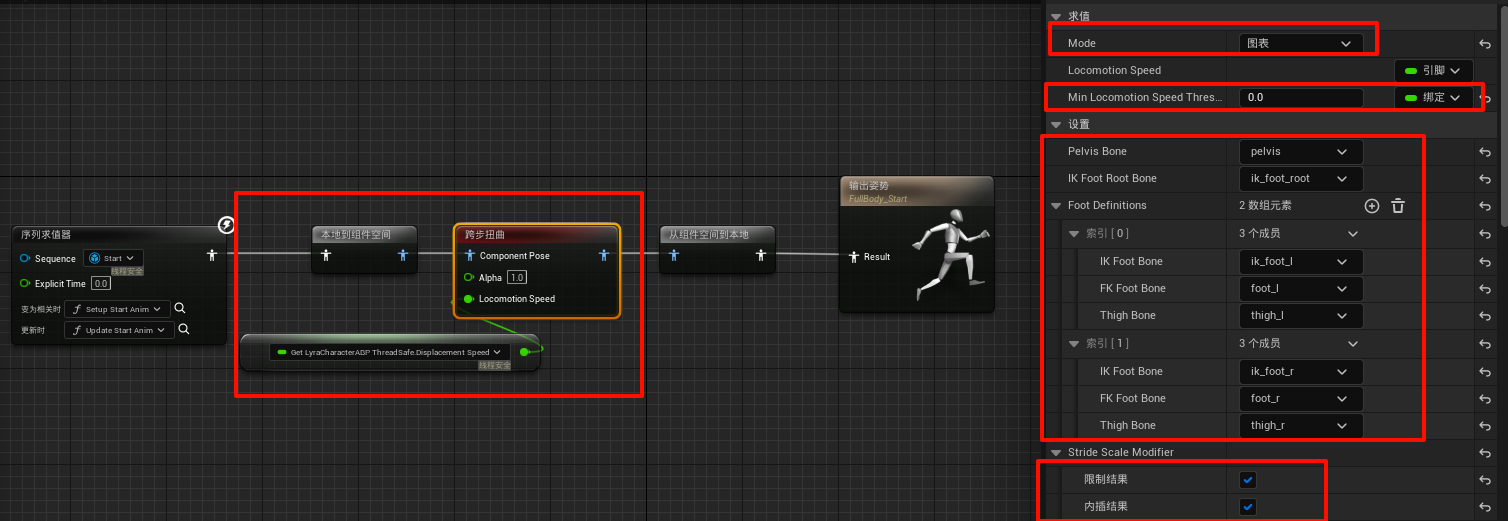Image resolution: width=1508 pixels, height=521 pixels.
Task: Collapse the 设置 section
Action: coord(1056,124)
